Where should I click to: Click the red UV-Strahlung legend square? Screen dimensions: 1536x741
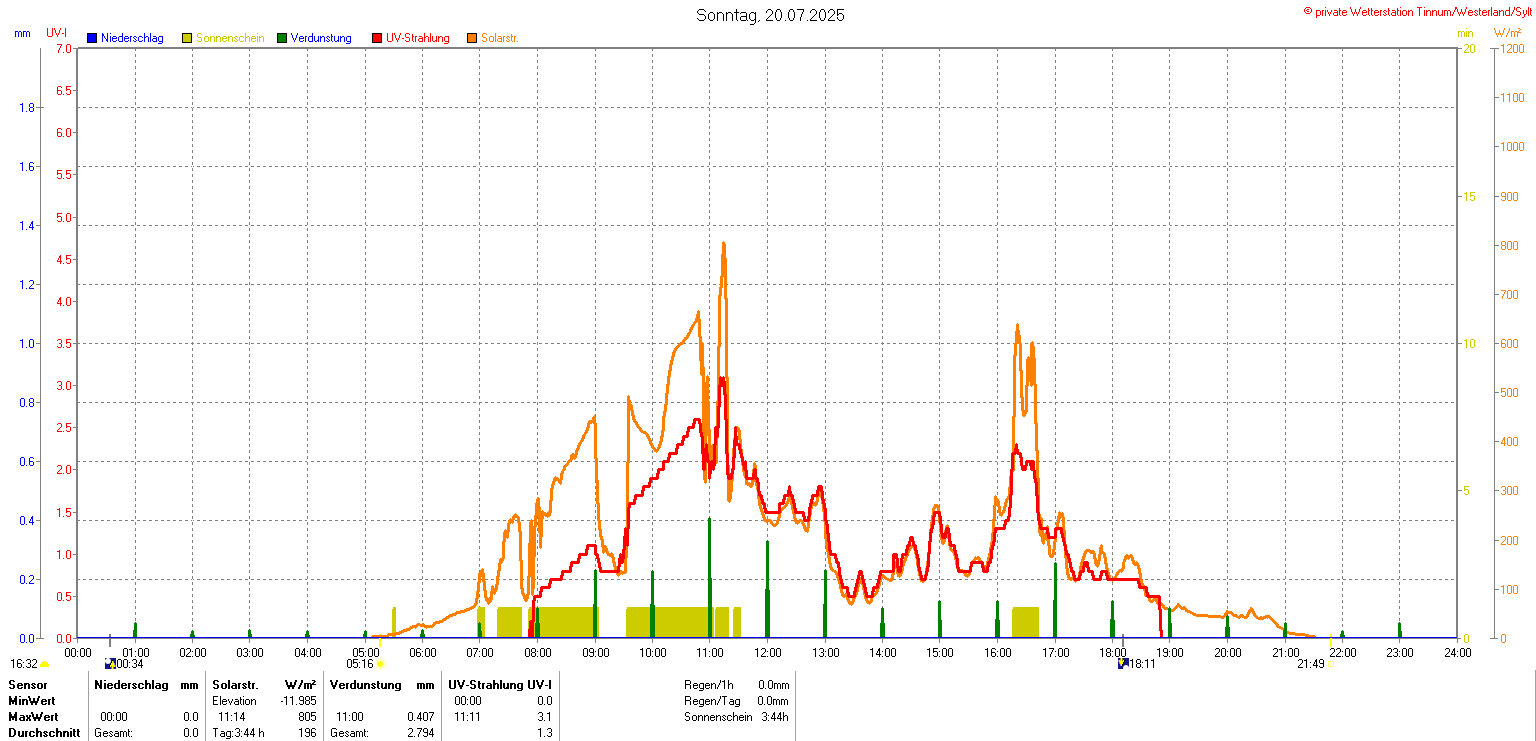pos(377,38)
